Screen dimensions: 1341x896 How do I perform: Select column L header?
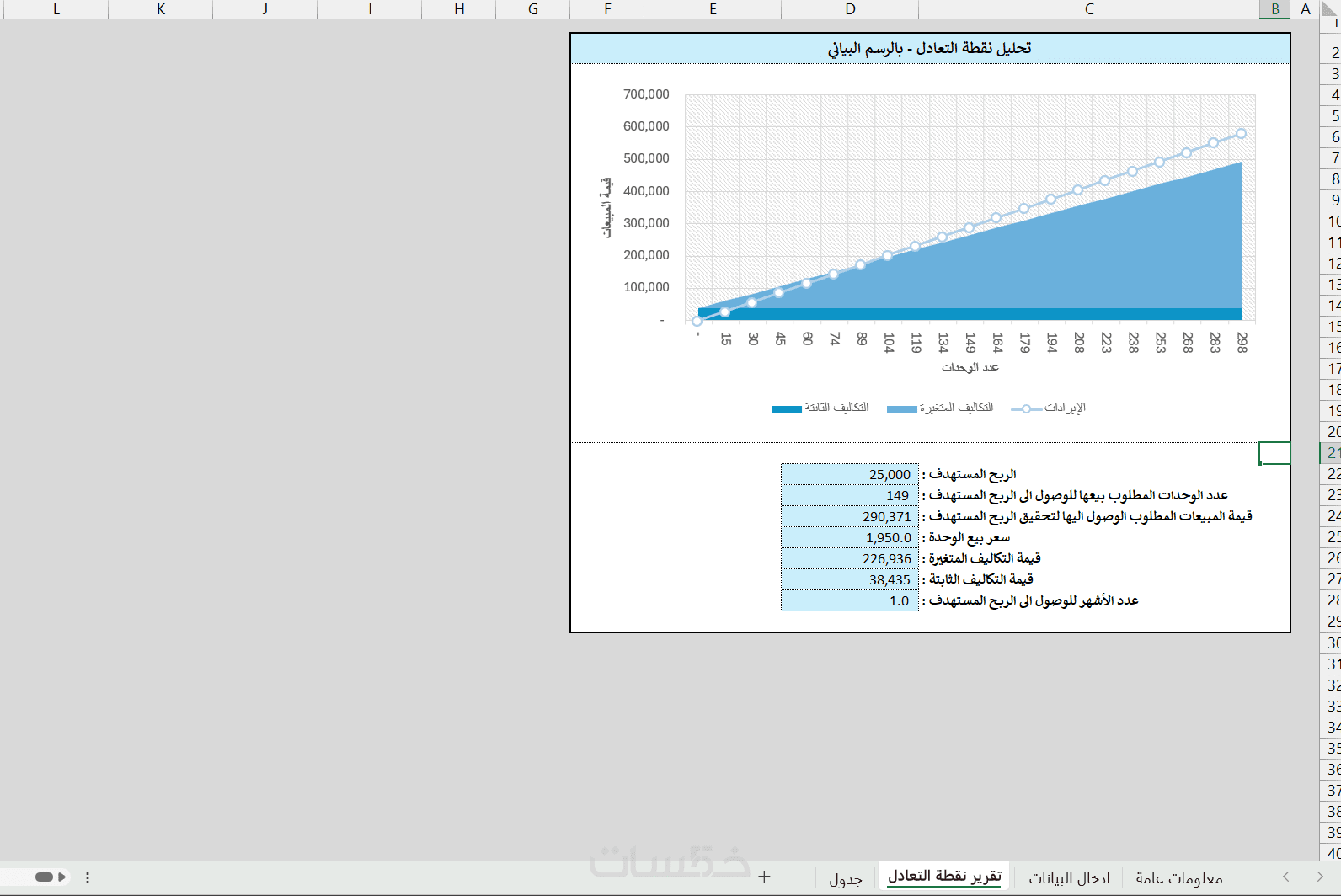click(56, 9)
